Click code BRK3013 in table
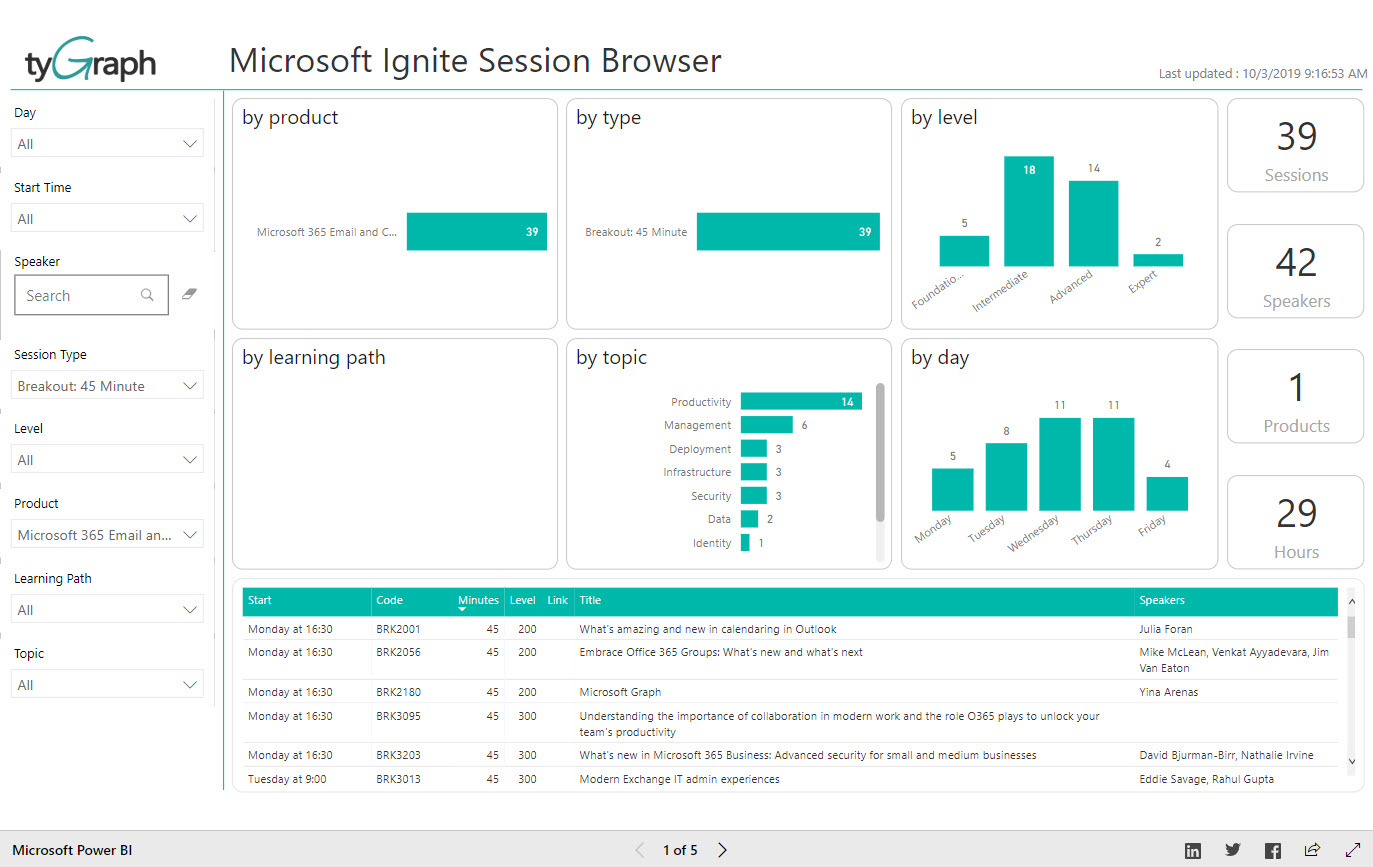1373x867 pixels. (x=398, y=779)
